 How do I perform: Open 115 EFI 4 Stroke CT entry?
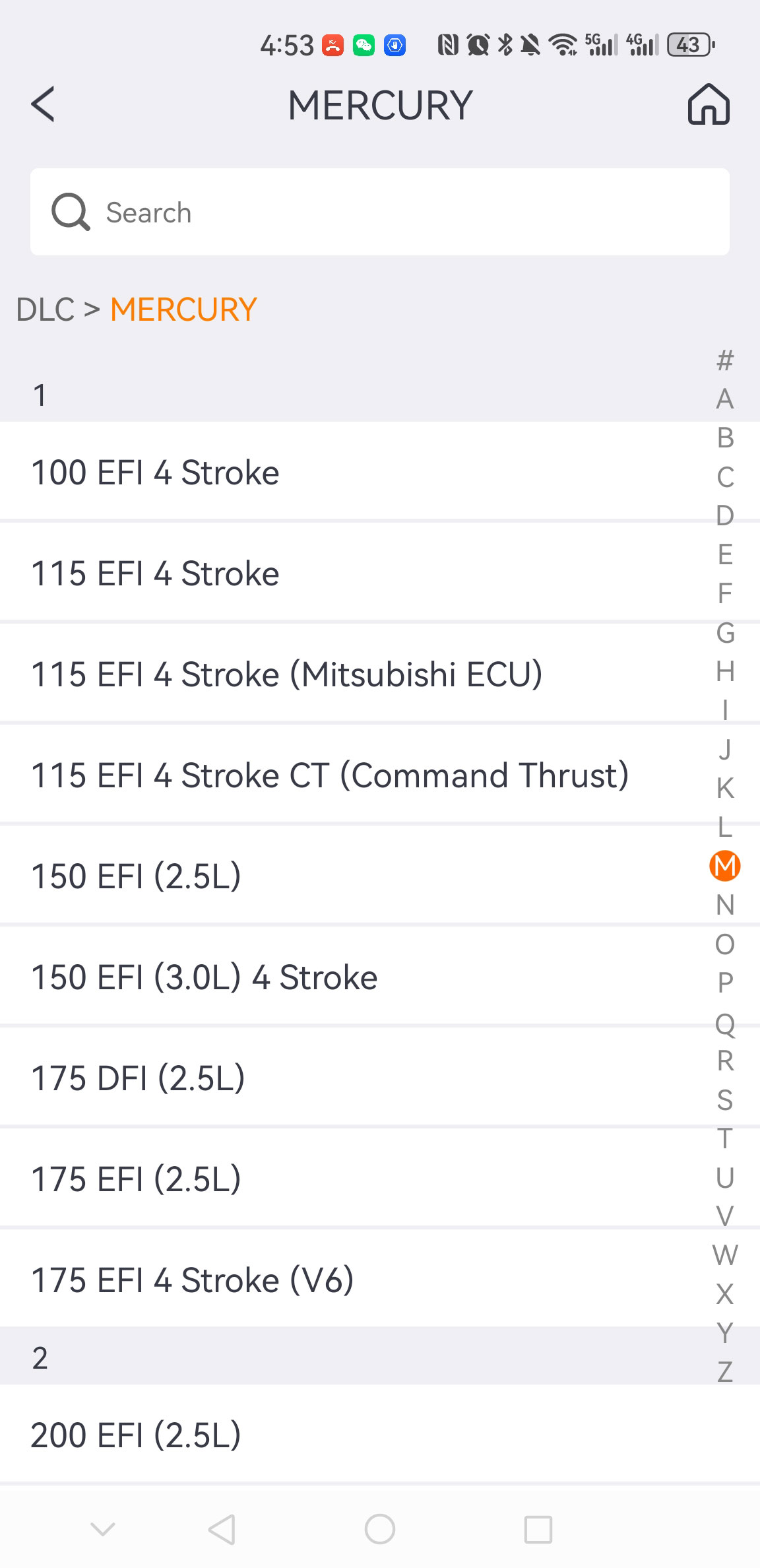(330, 775)
